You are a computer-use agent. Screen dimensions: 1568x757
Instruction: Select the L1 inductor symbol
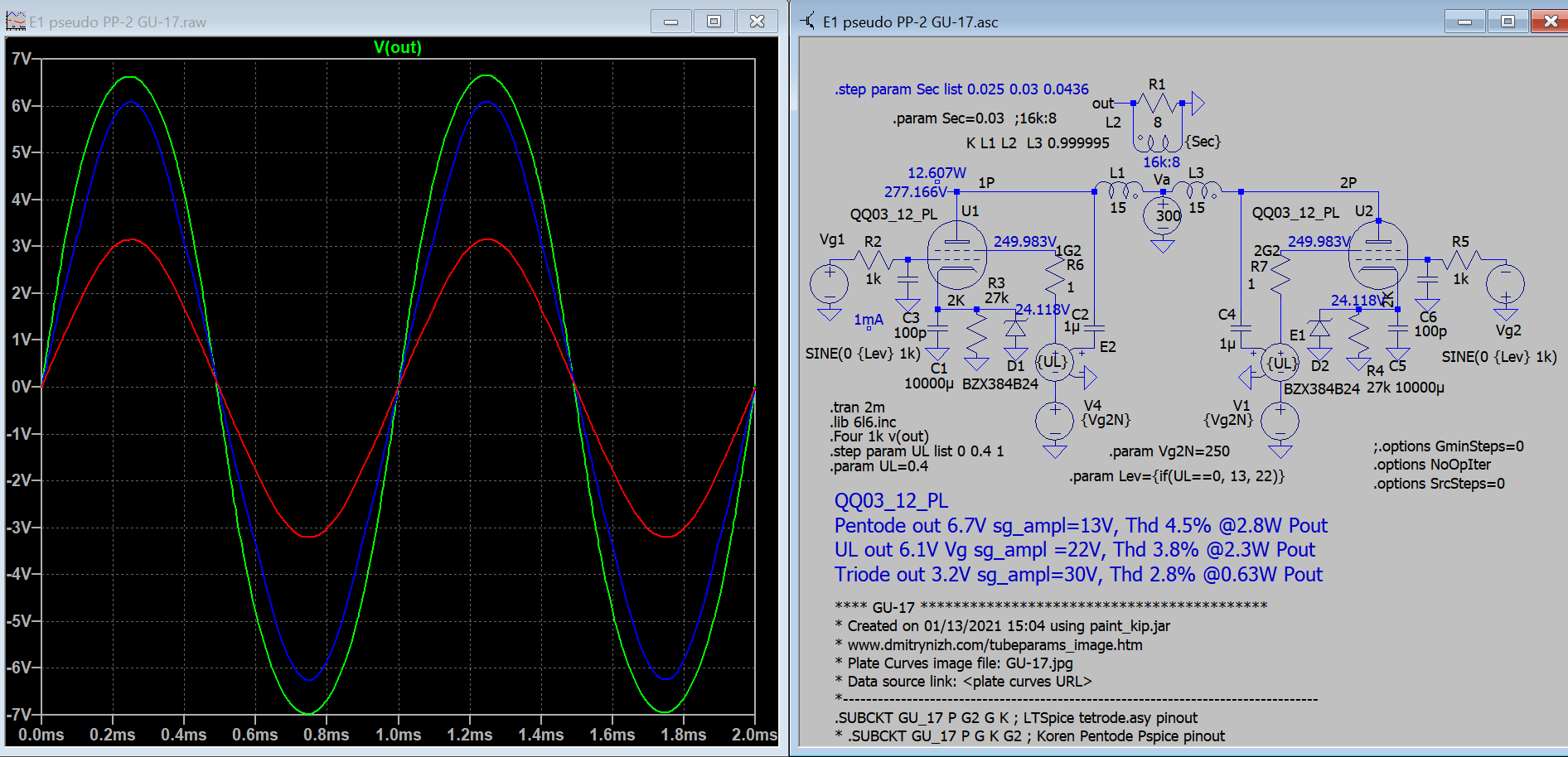pos(1119,191)
